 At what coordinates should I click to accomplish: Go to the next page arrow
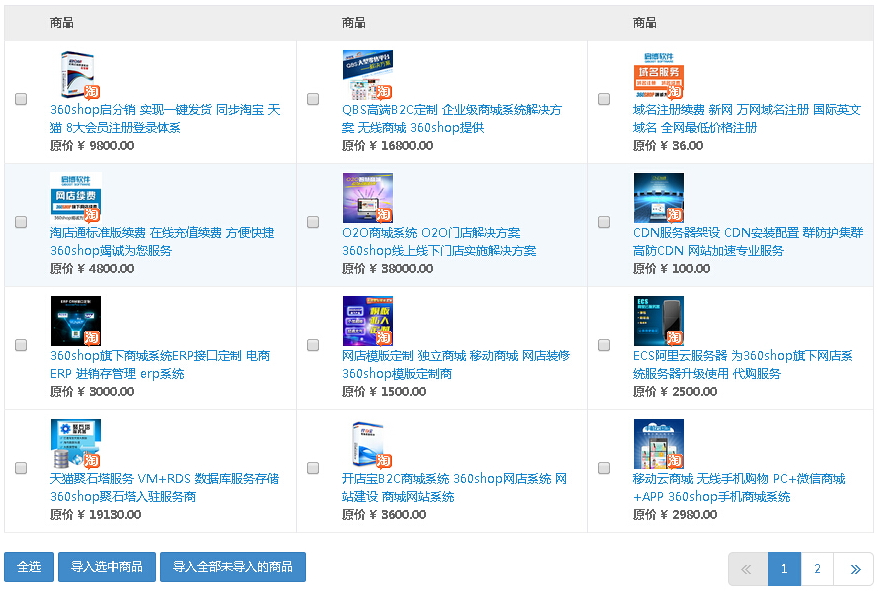tap(854, 569)
